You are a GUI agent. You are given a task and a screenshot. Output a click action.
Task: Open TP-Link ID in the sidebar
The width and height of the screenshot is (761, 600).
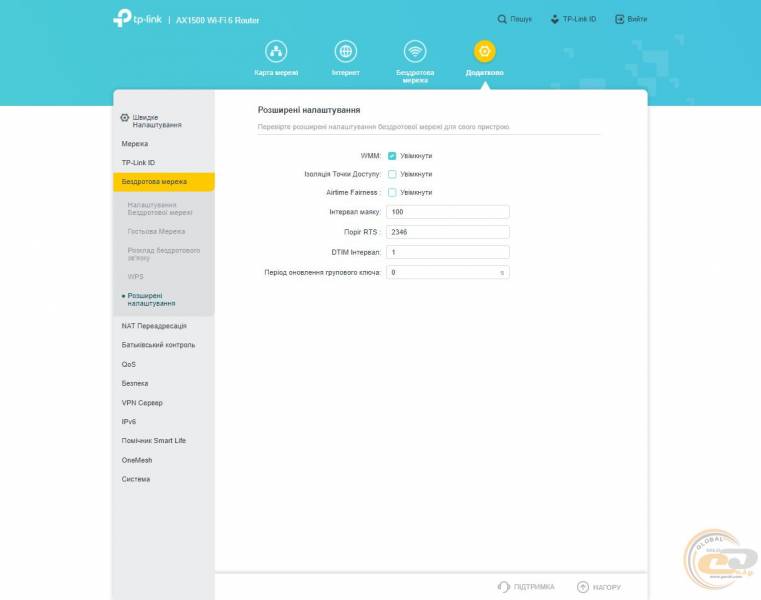[138, 163]
